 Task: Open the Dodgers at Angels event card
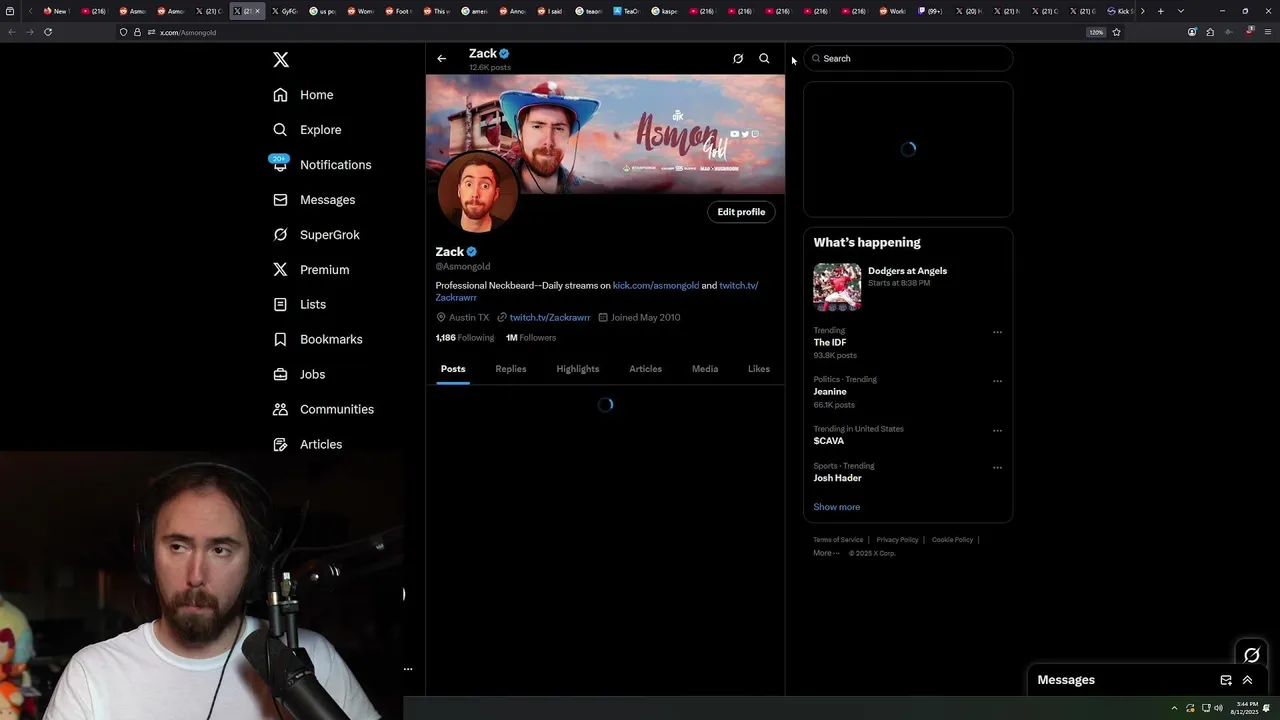tap(908, 287)
